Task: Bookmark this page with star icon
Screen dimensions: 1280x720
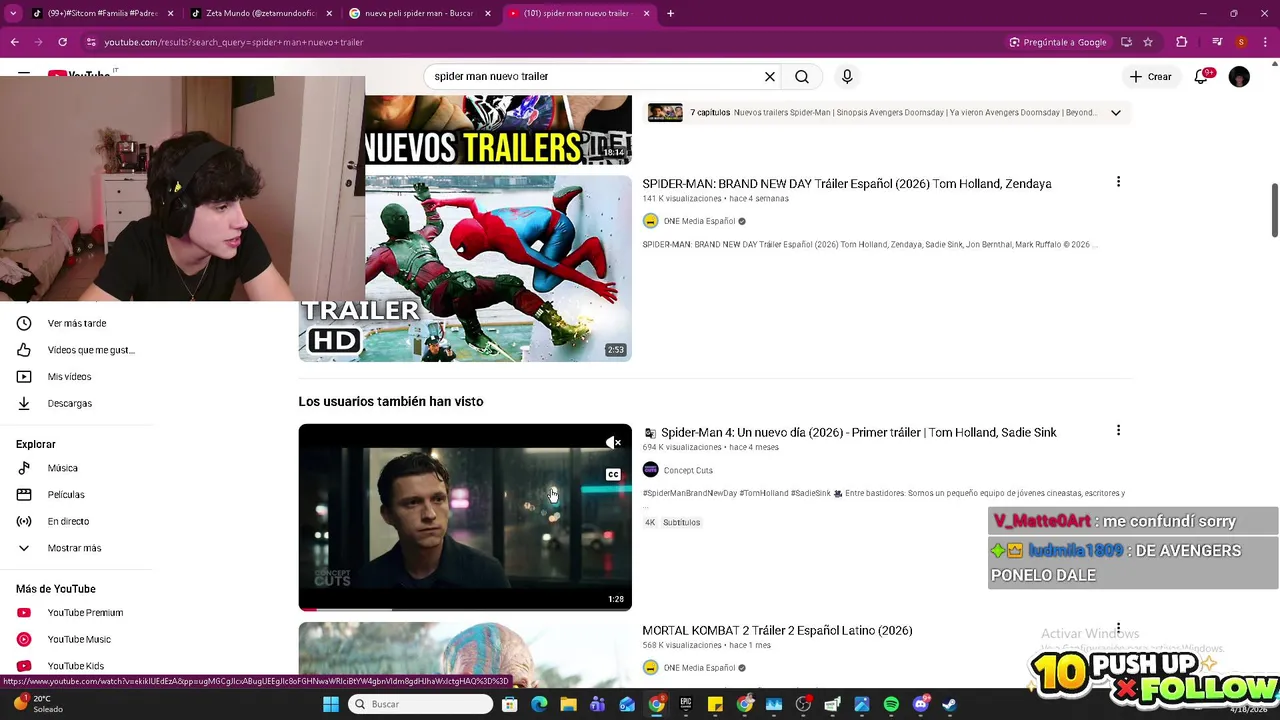Action: click(1148, 42)
